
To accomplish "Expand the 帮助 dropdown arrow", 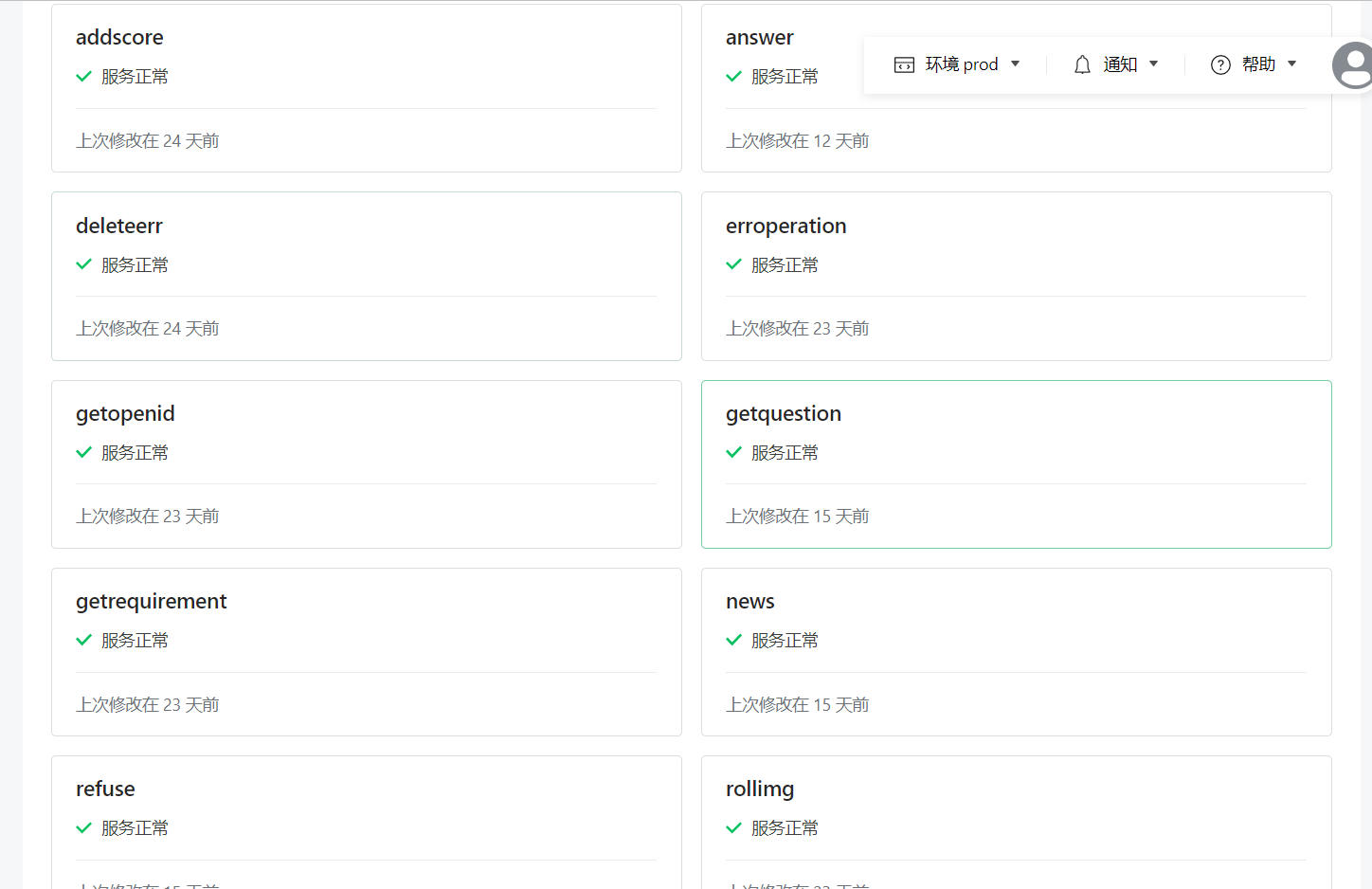I will tap(1292, 64).
